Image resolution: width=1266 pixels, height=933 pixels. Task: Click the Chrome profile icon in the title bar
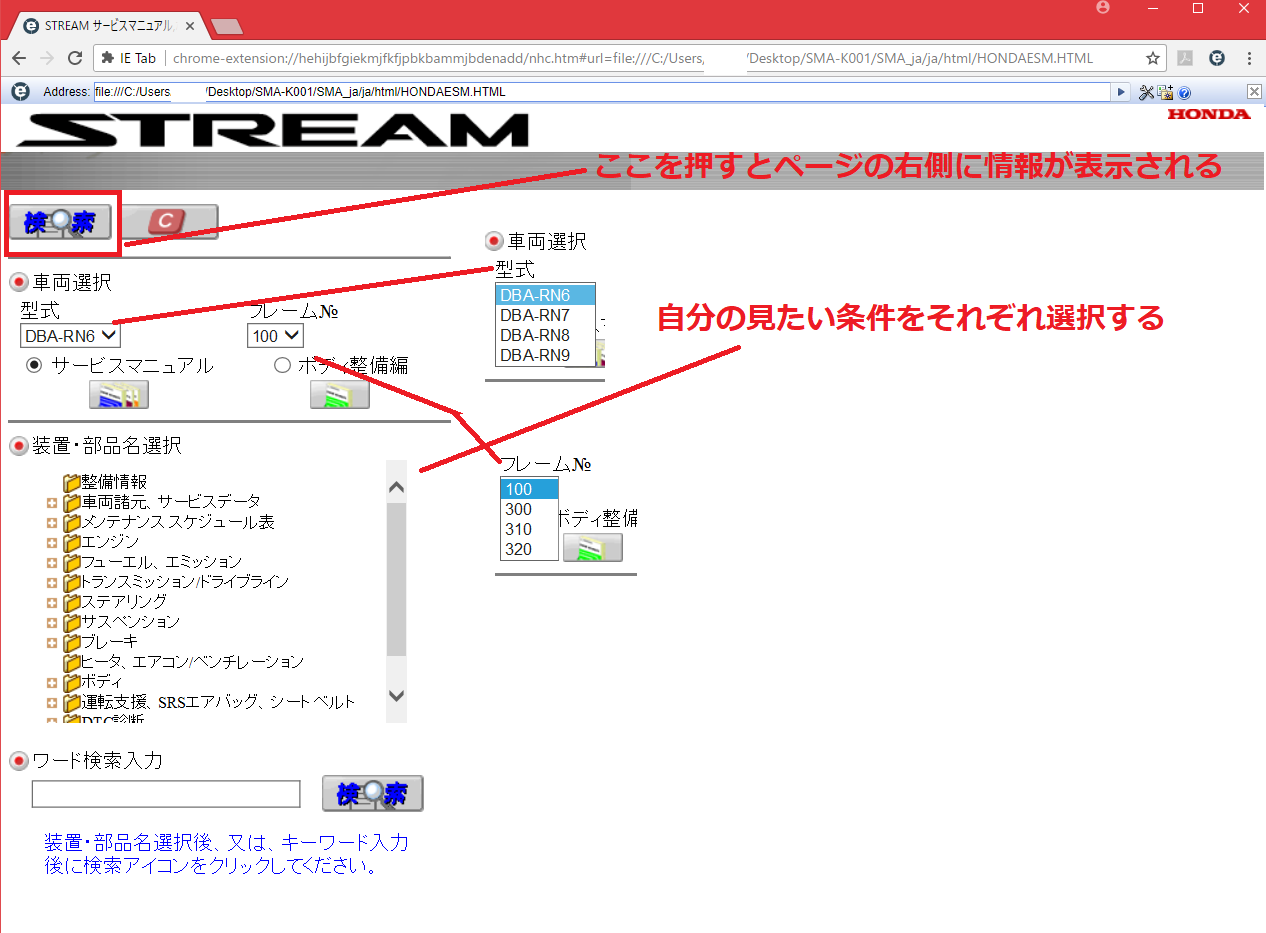click(1104, 8)
